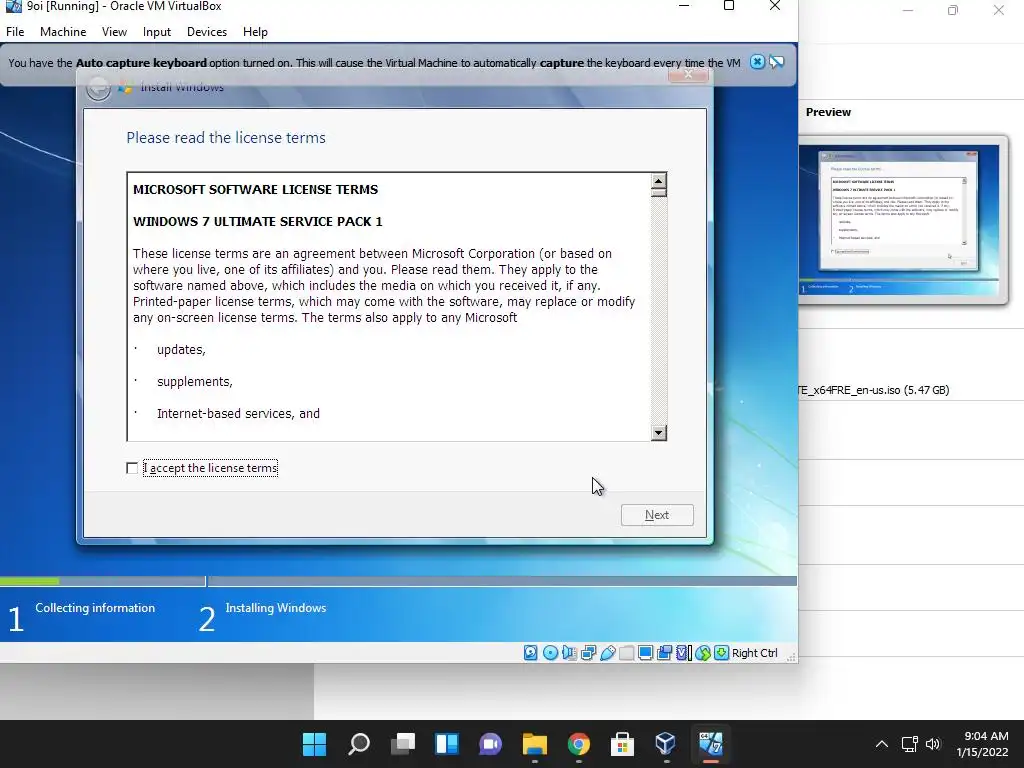The height and width of the screenshot is (768, 1024).
Task: Click the VirtualBox window title bar icon
Action: point(14,6)
